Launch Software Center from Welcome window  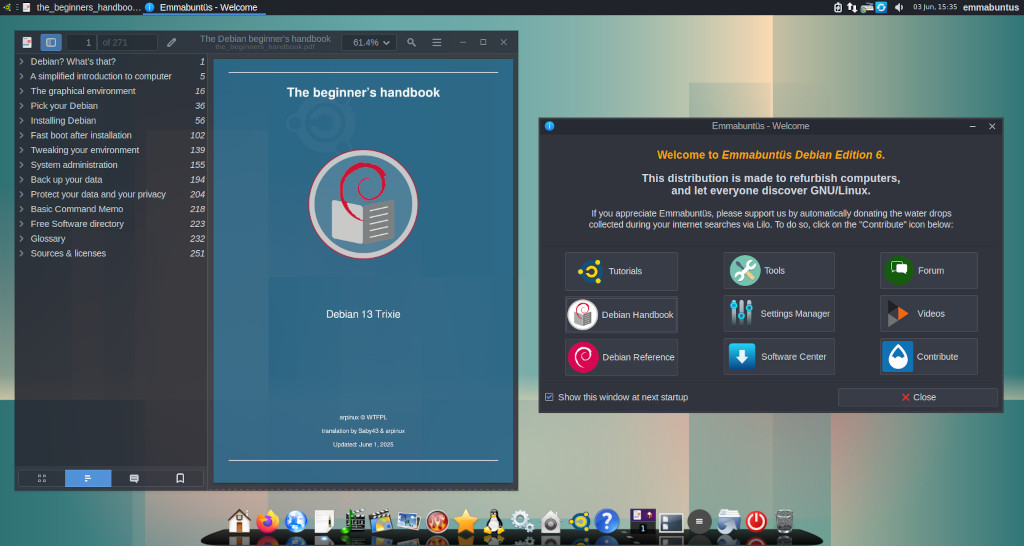coord(778,357)
